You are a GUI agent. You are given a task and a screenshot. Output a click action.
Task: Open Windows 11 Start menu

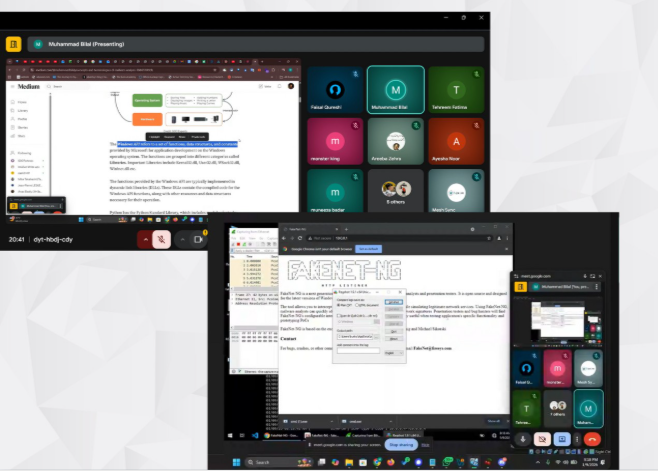(x=236, y=462)
